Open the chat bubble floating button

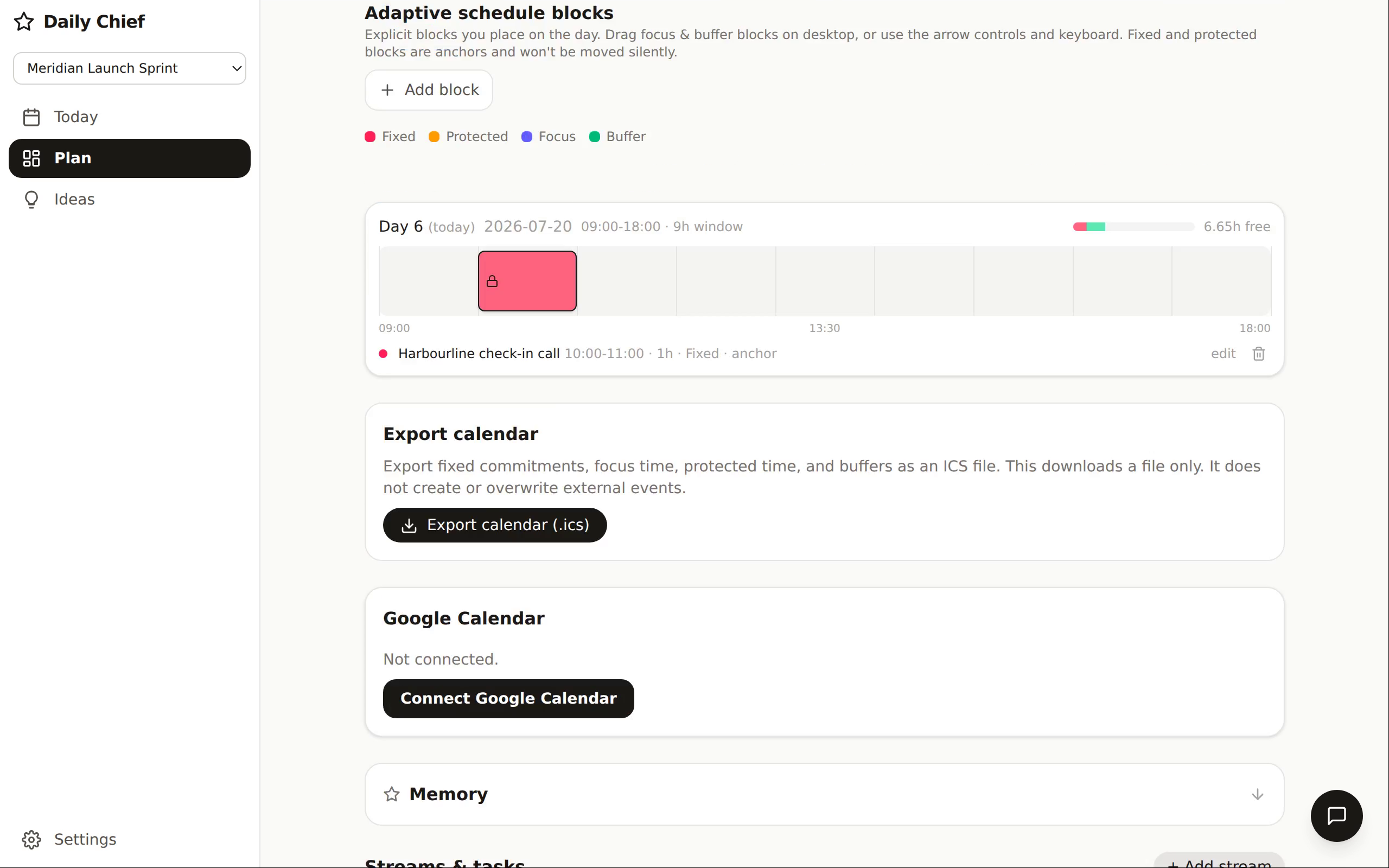1336,815
